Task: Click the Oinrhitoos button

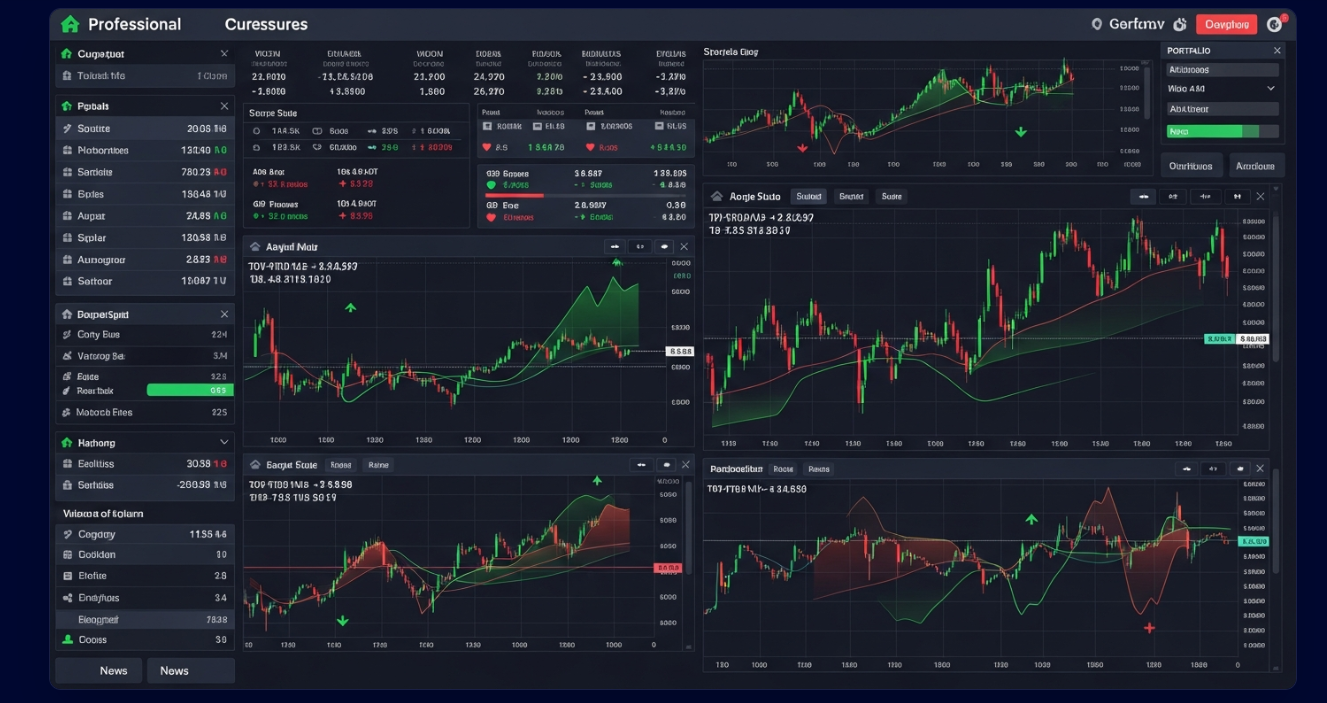Action: tap(1190, 167)
